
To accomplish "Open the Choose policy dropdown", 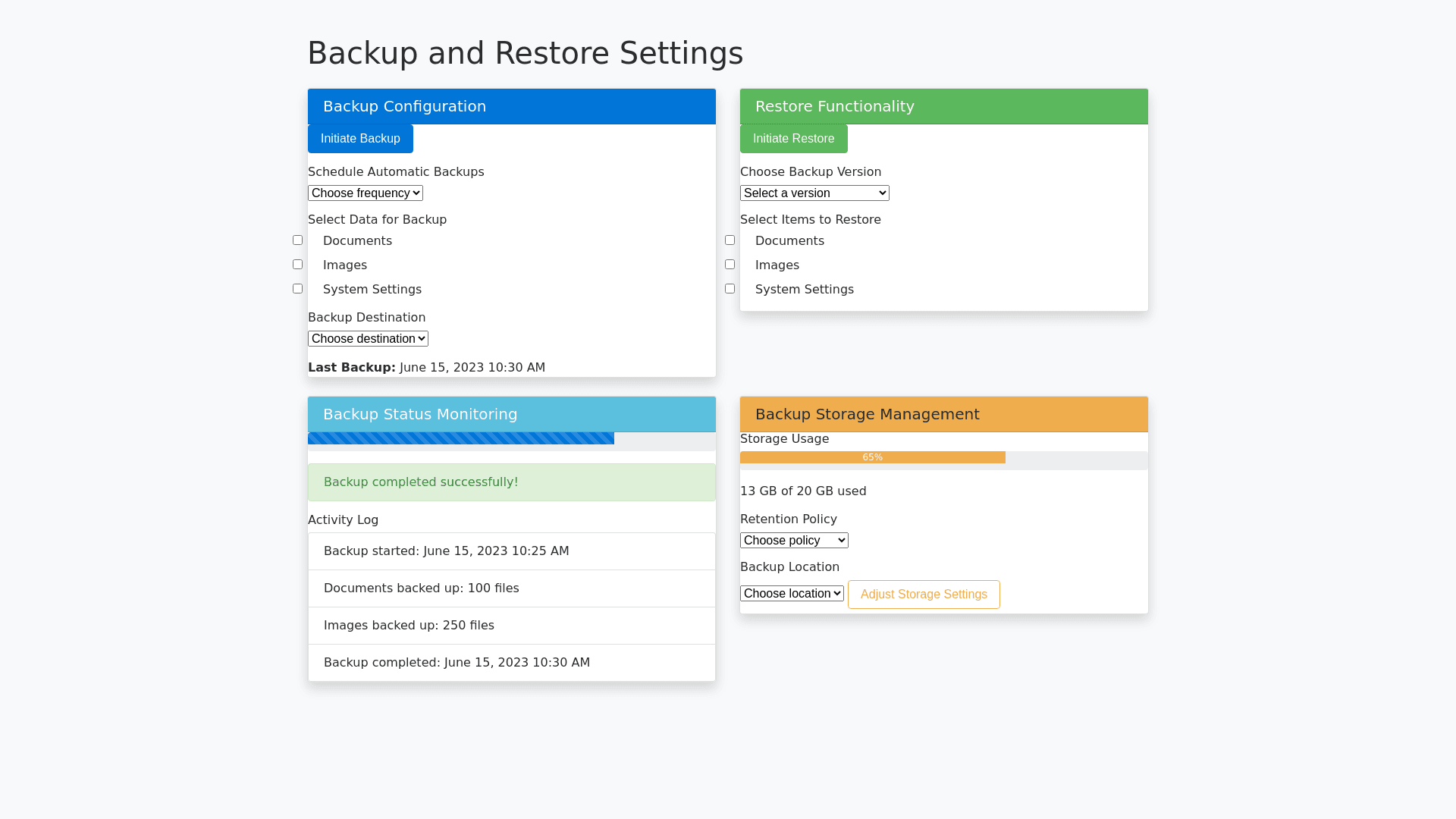I will [793, 541].
